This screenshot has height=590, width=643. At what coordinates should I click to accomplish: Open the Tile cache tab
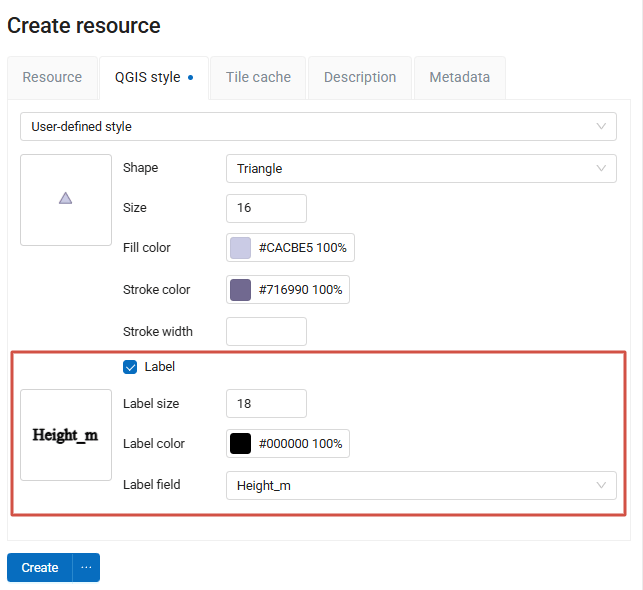258,77
